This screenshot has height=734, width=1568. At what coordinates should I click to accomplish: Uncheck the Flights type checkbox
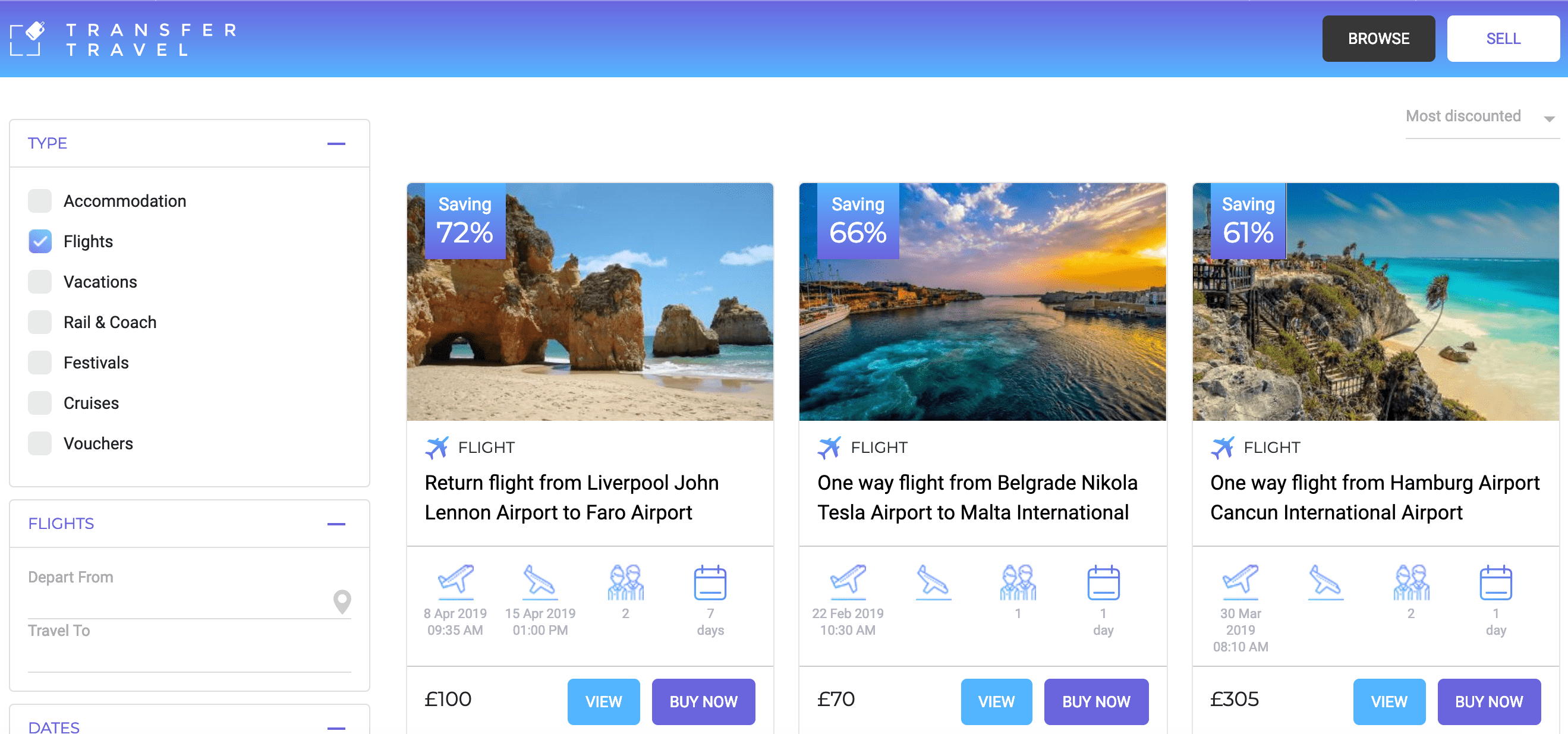(40, 241)
